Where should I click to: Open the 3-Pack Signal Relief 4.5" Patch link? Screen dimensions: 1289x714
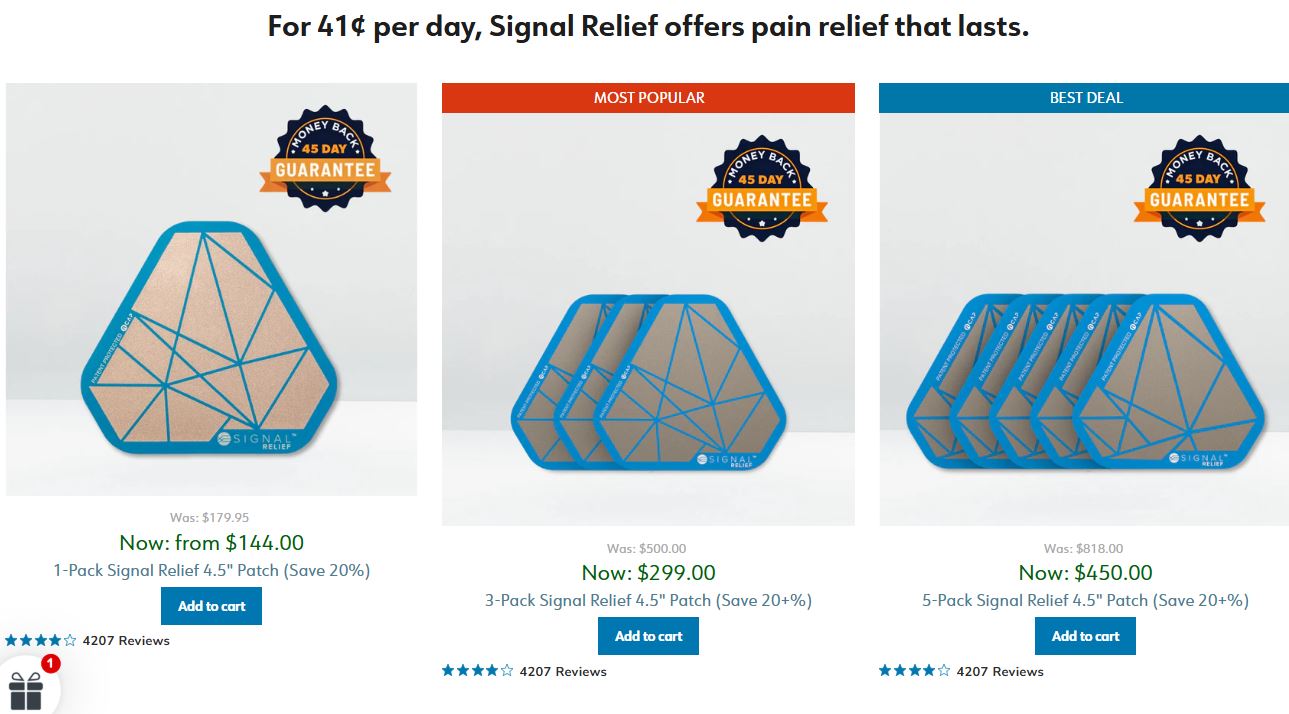point(648,600)
